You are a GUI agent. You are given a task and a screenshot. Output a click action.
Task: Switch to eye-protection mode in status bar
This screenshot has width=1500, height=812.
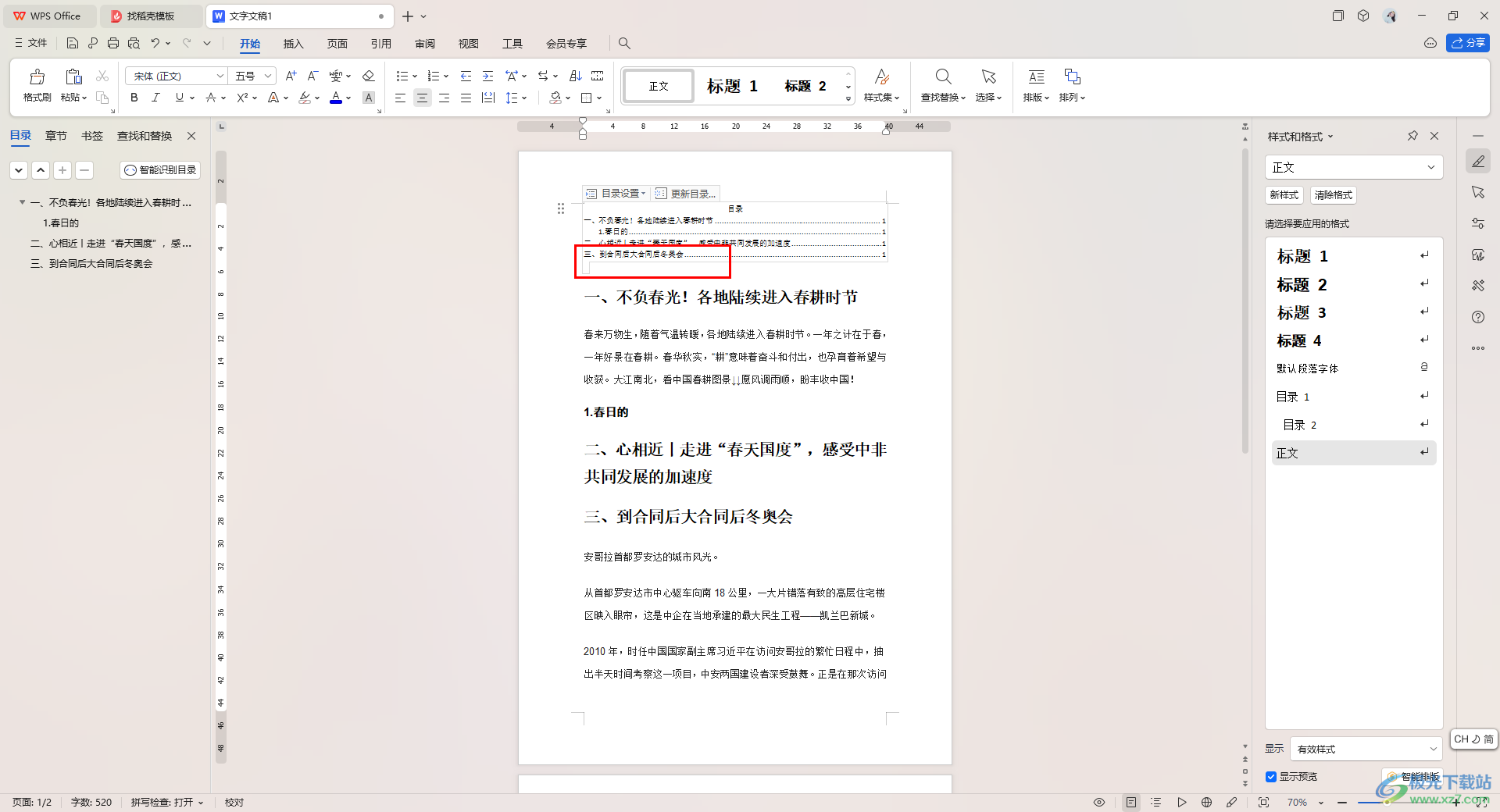(1099, 802)
